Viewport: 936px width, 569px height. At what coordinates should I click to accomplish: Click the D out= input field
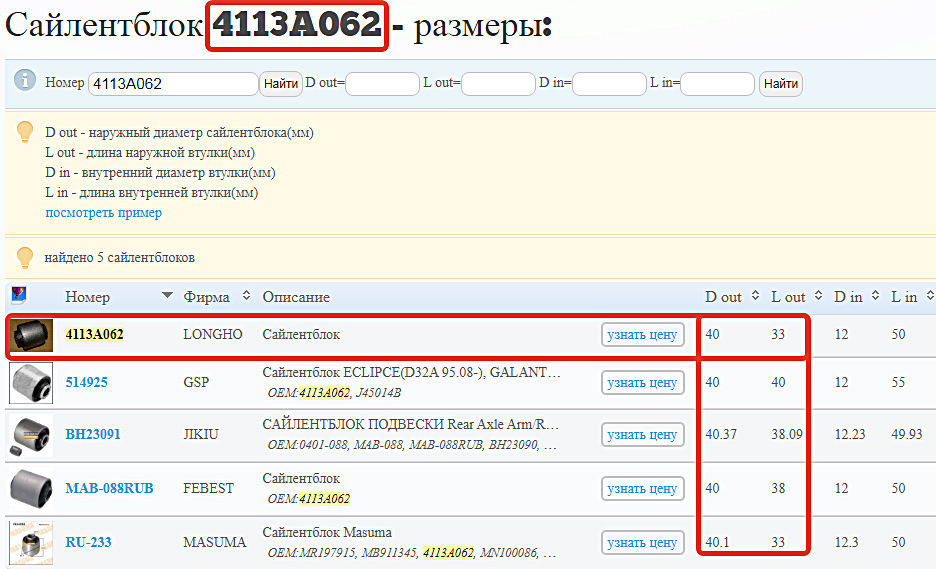pos(382,84)
